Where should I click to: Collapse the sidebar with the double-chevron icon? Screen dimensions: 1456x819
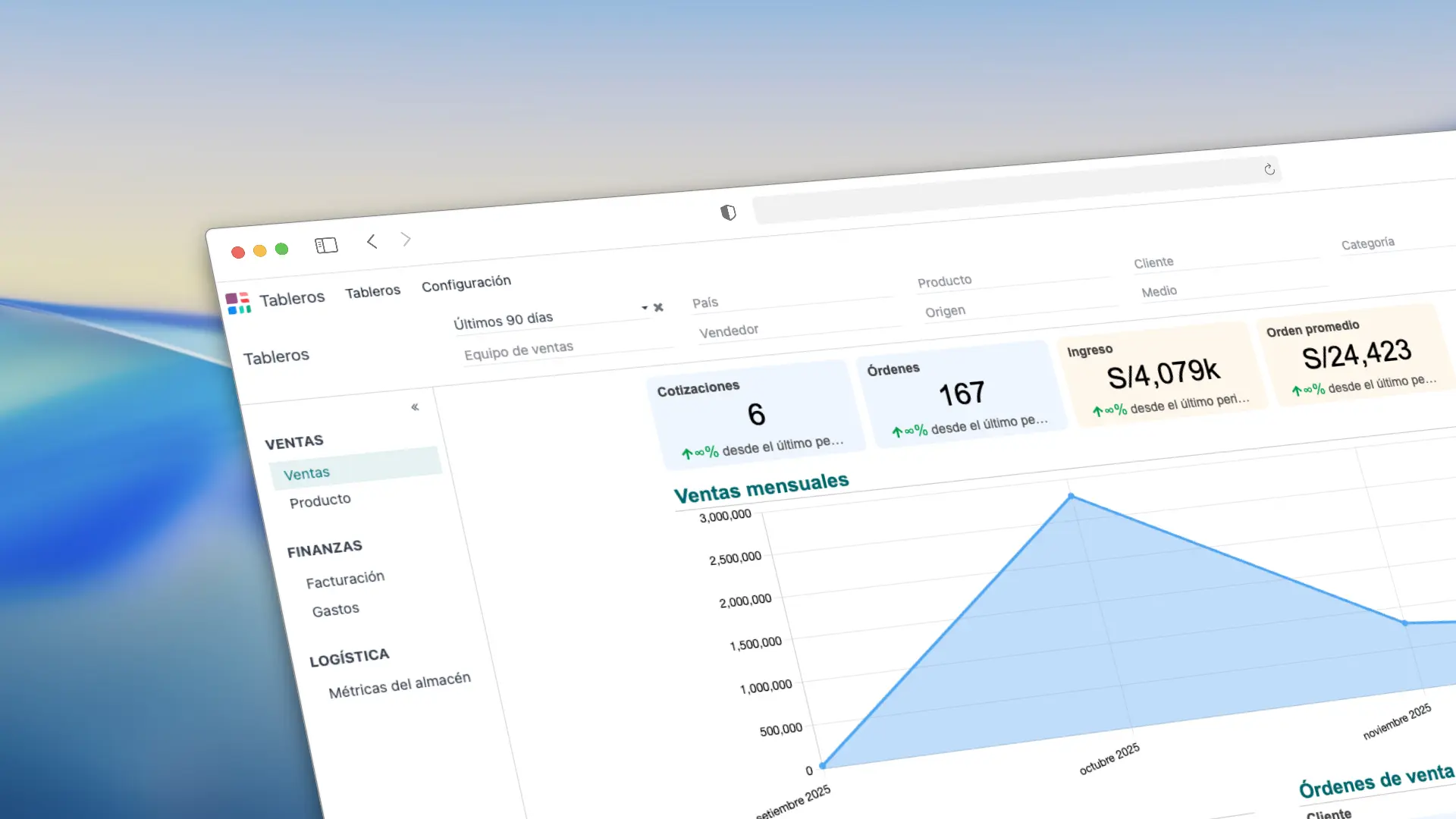point(416,406)
